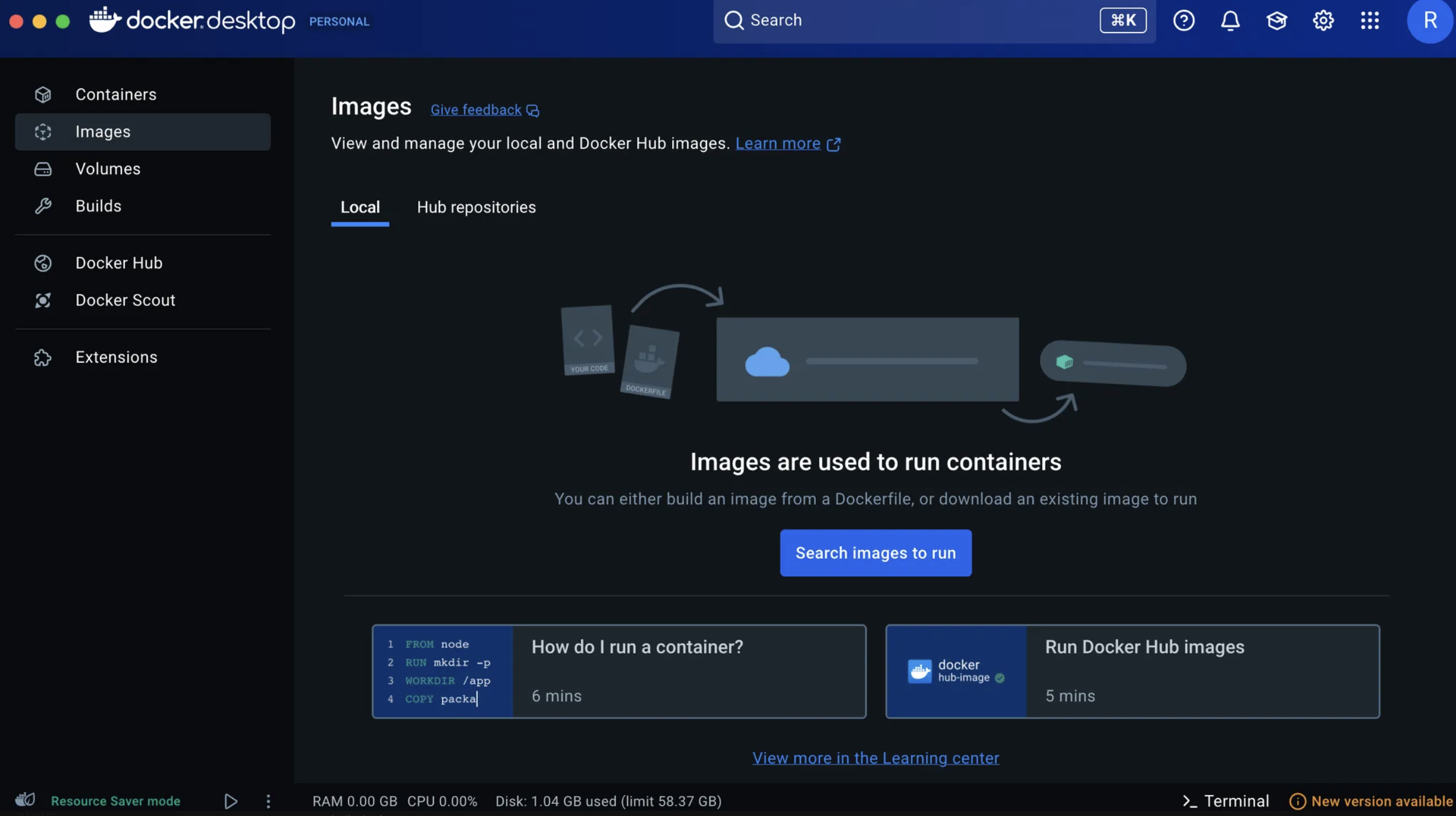Switch to the Local tab
Viewport: 1456px width, 816px height.
coord(360,207)
